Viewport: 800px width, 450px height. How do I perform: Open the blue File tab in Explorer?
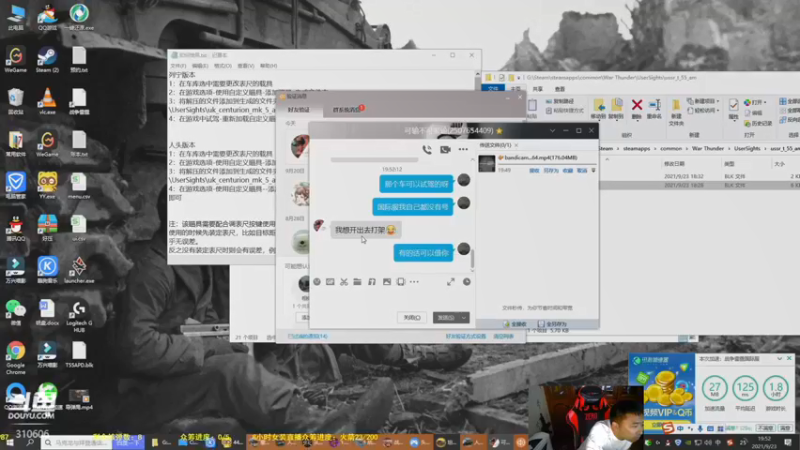click(493, 89)
